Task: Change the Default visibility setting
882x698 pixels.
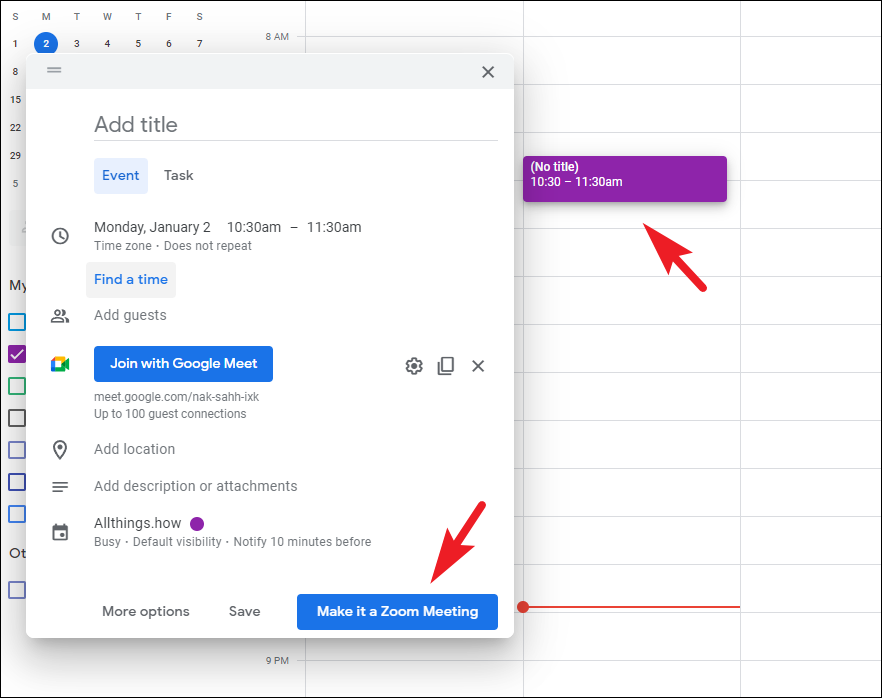Action: (x=177, y=542)
